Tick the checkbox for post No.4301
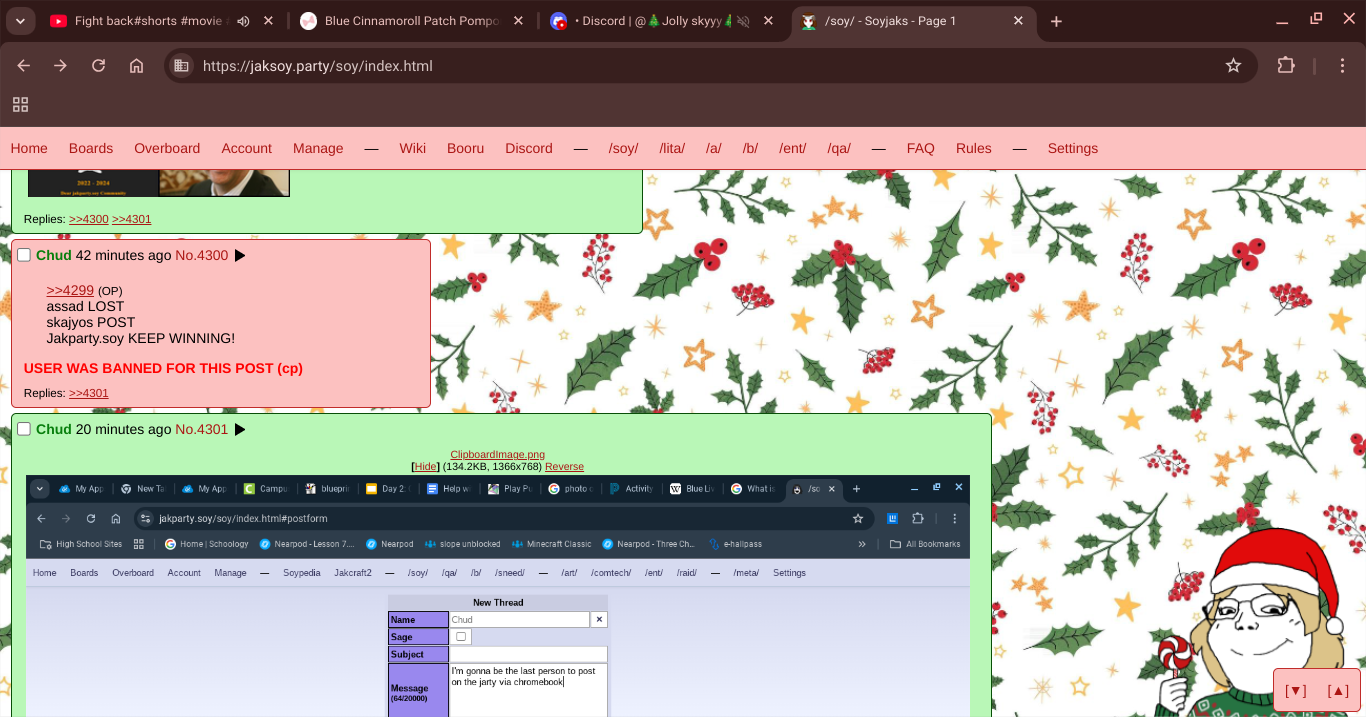The height and width of the screenshot is (717, 1366). click(24, 430)
